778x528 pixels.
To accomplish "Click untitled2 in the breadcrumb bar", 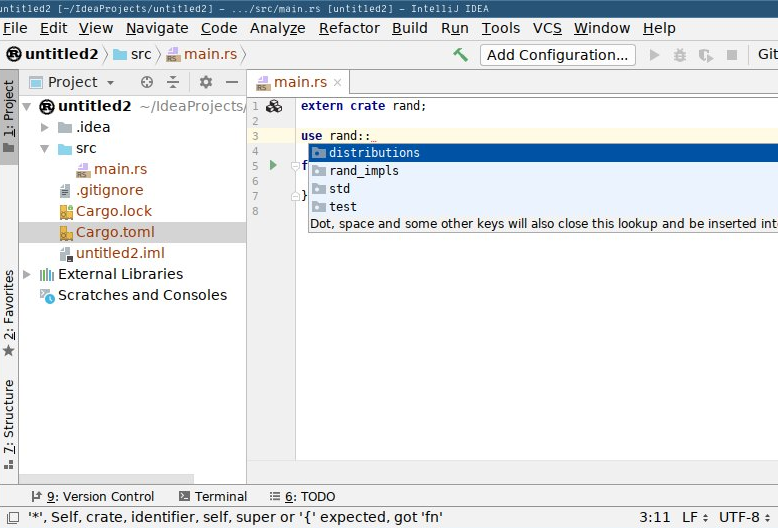I will click(x=53, y=54).
